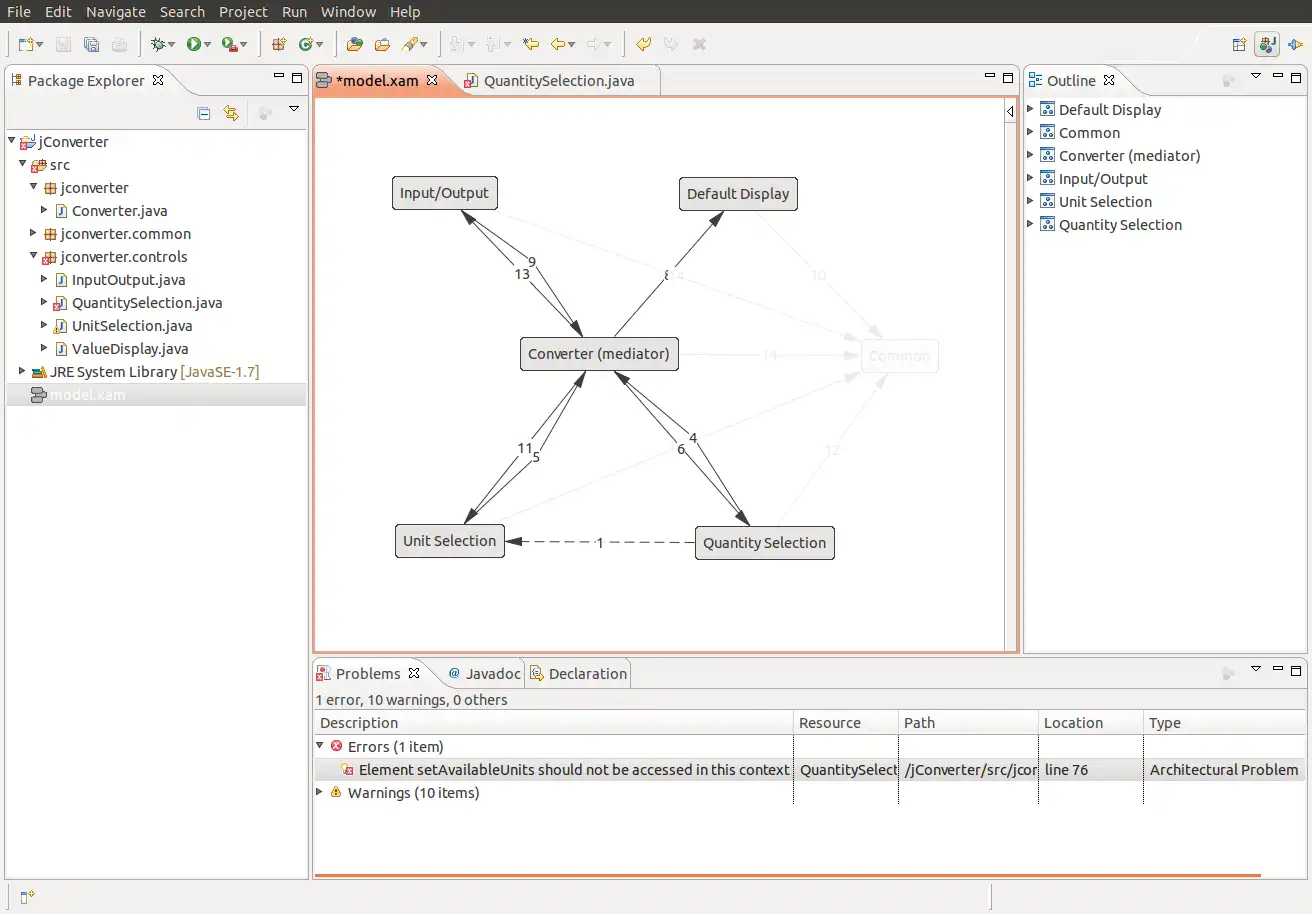Screen dimensions: 1312x914
Task: Sort Problems by Resource column header
Action: tap(846, 723)
